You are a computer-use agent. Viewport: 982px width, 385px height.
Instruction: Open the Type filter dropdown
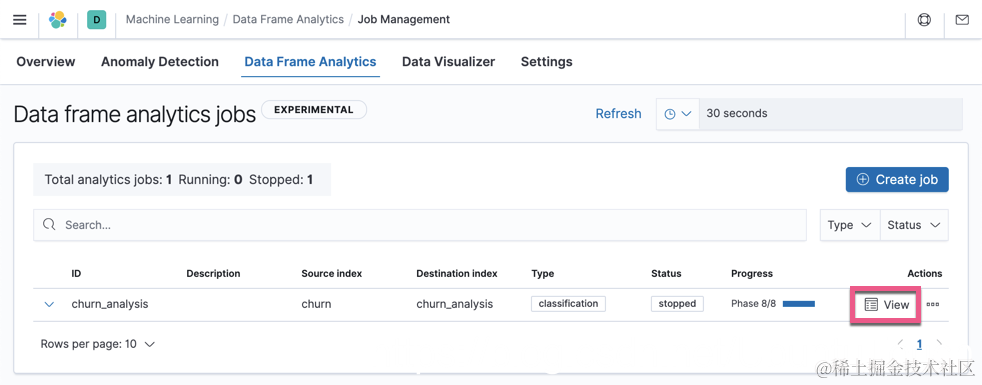pos(849,225)
